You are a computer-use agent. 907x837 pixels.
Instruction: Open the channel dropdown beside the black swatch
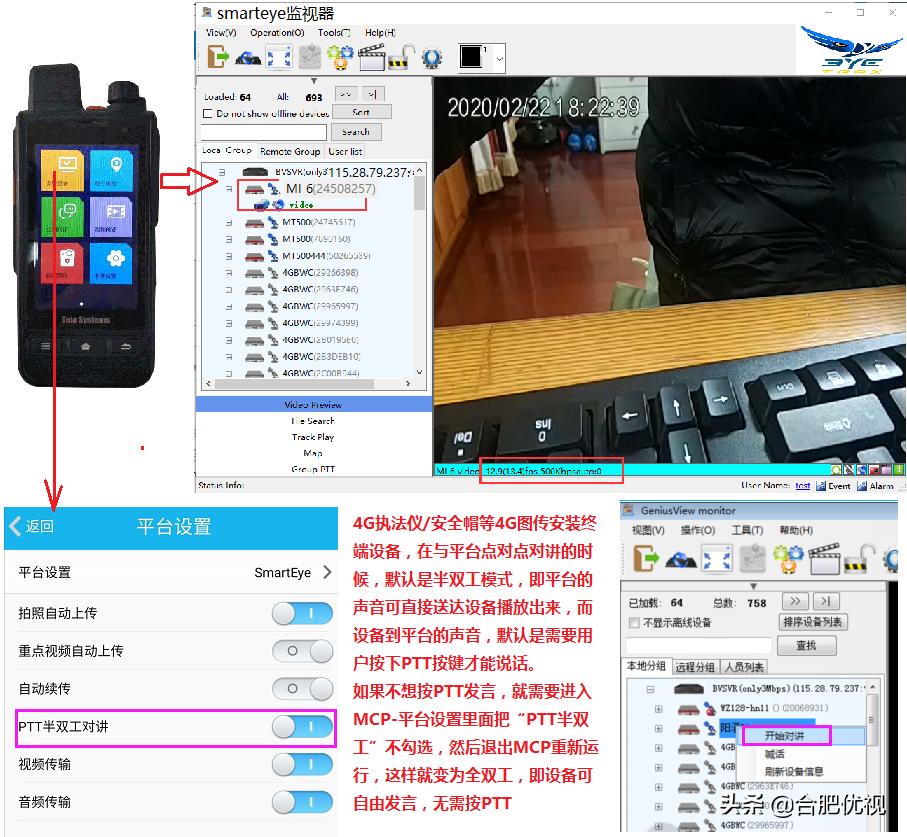coord(498,57)
